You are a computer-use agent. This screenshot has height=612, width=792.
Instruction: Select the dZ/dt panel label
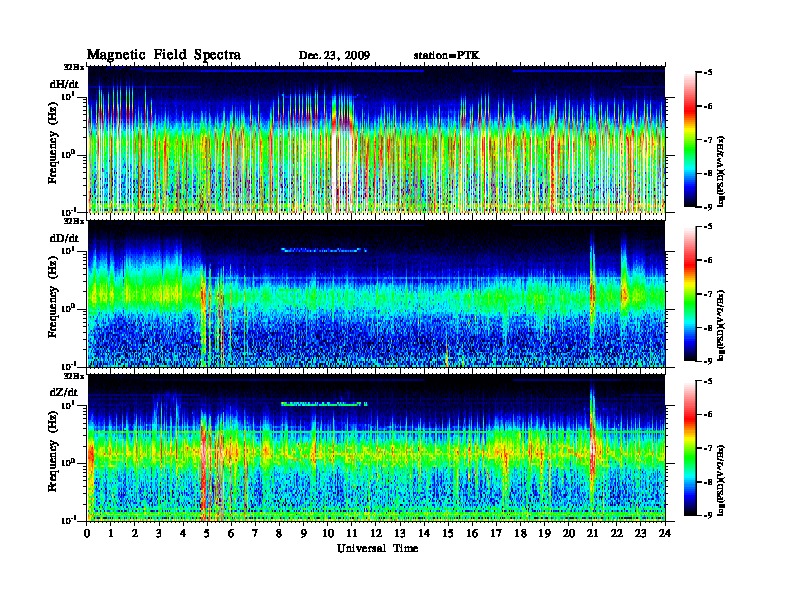(64, 392)
